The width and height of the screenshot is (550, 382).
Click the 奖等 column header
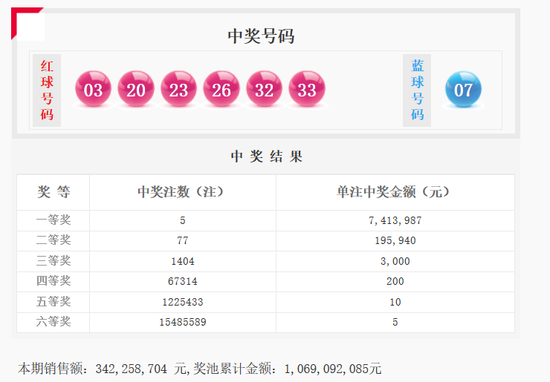click(54, 192)
